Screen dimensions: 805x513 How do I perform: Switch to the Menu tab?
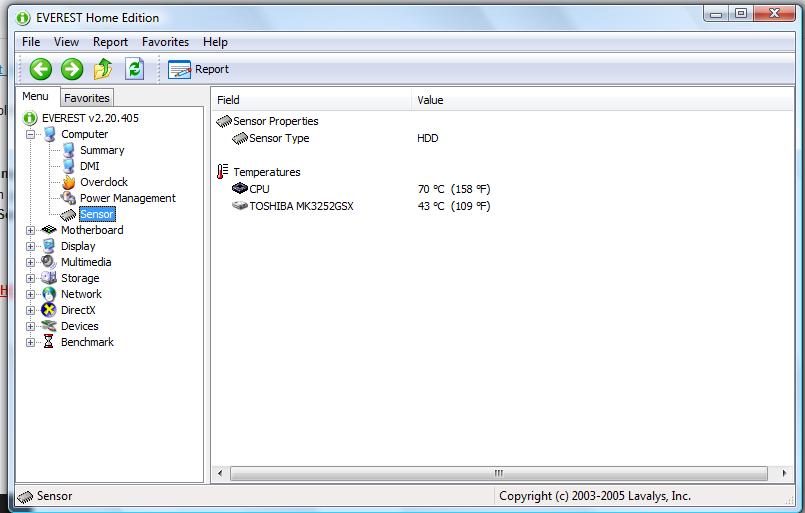tap(35, 97)
